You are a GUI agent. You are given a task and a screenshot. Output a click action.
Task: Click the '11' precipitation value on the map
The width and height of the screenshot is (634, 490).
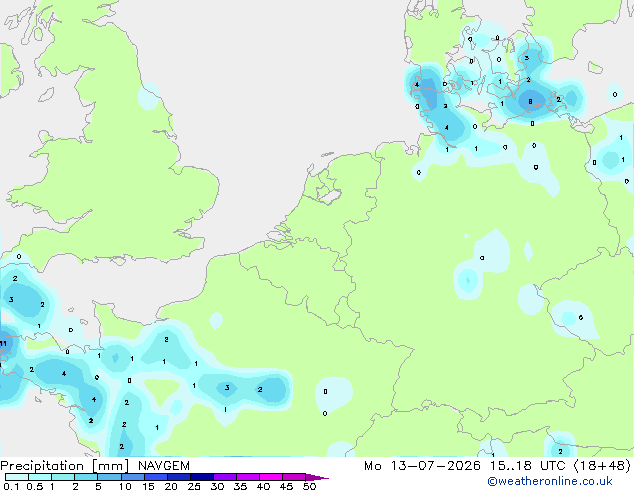tap(3, 344)
